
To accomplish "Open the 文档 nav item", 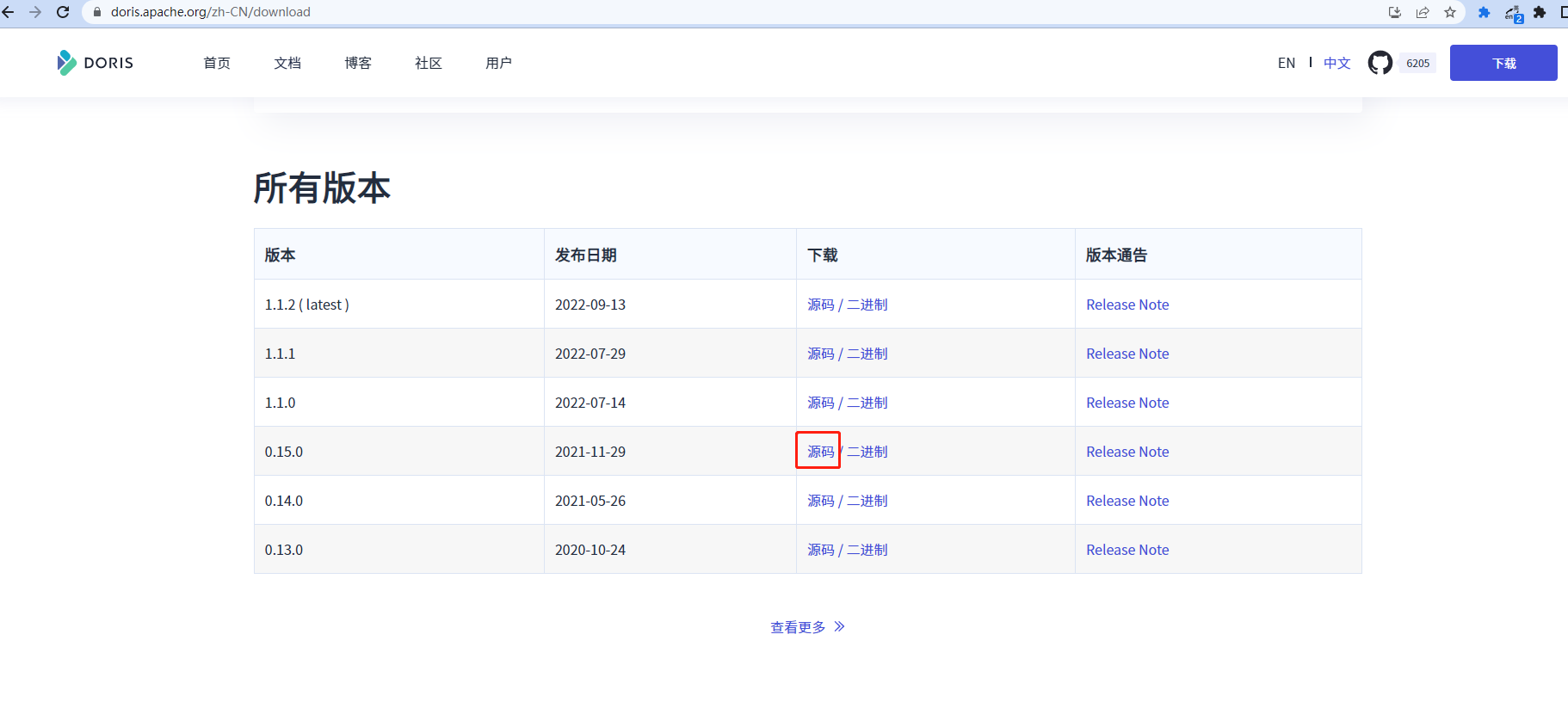I will [x=287, y=63].
